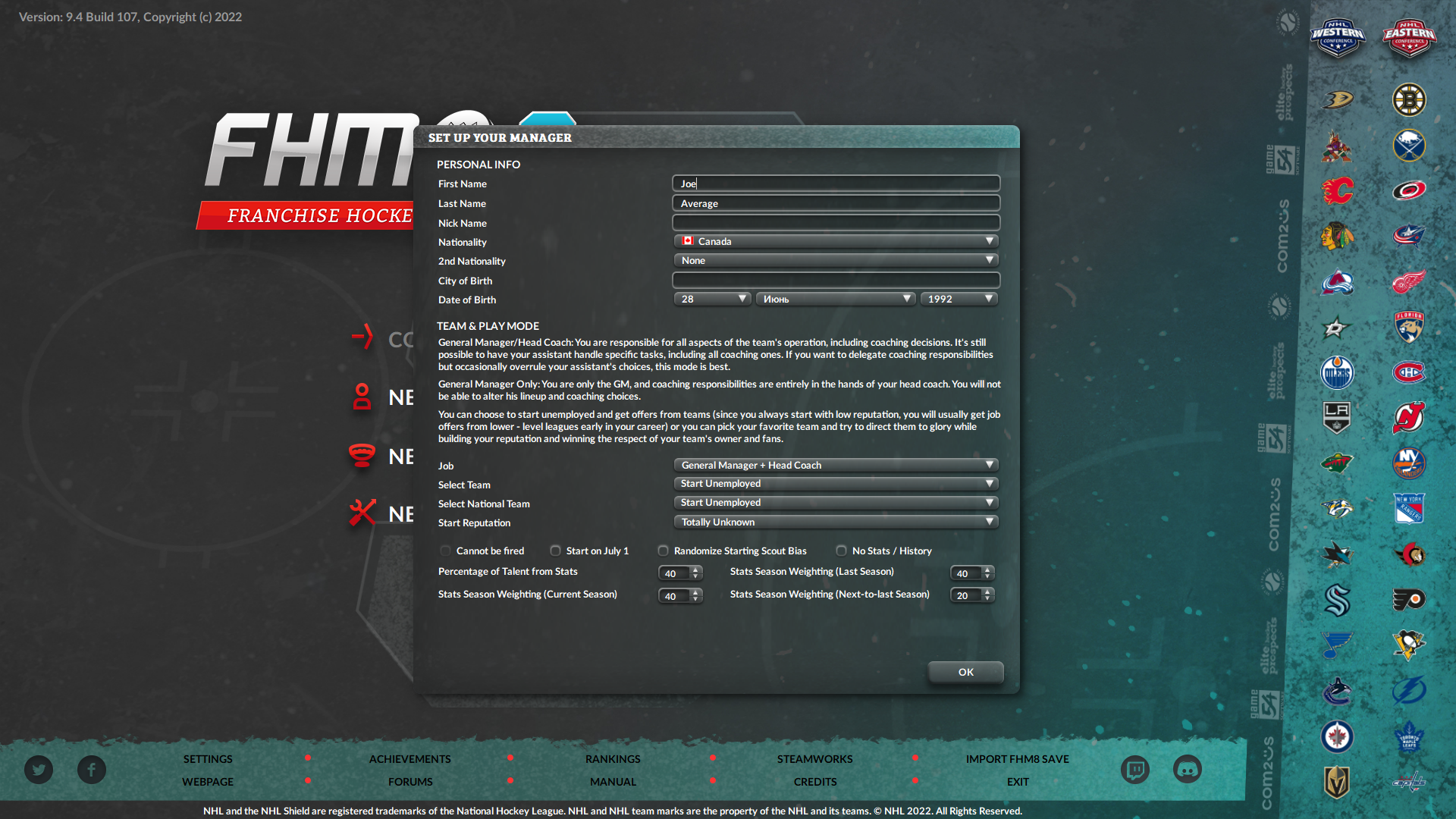The image size is (1456, 819).
Task: Open the CREDITS link
Action: (815, 782)
